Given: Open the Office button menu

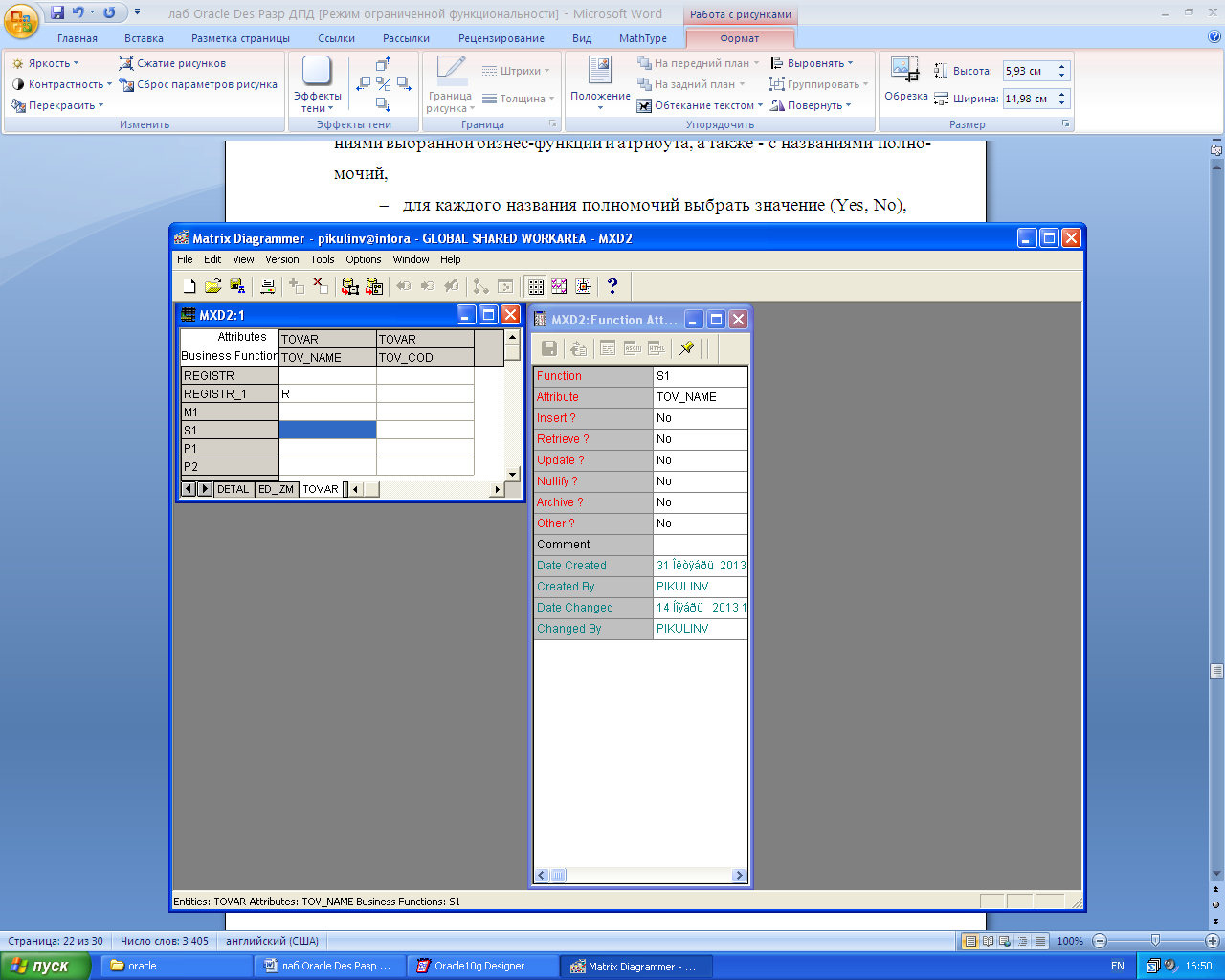Looking at the screenshot, I should (22, 19).
